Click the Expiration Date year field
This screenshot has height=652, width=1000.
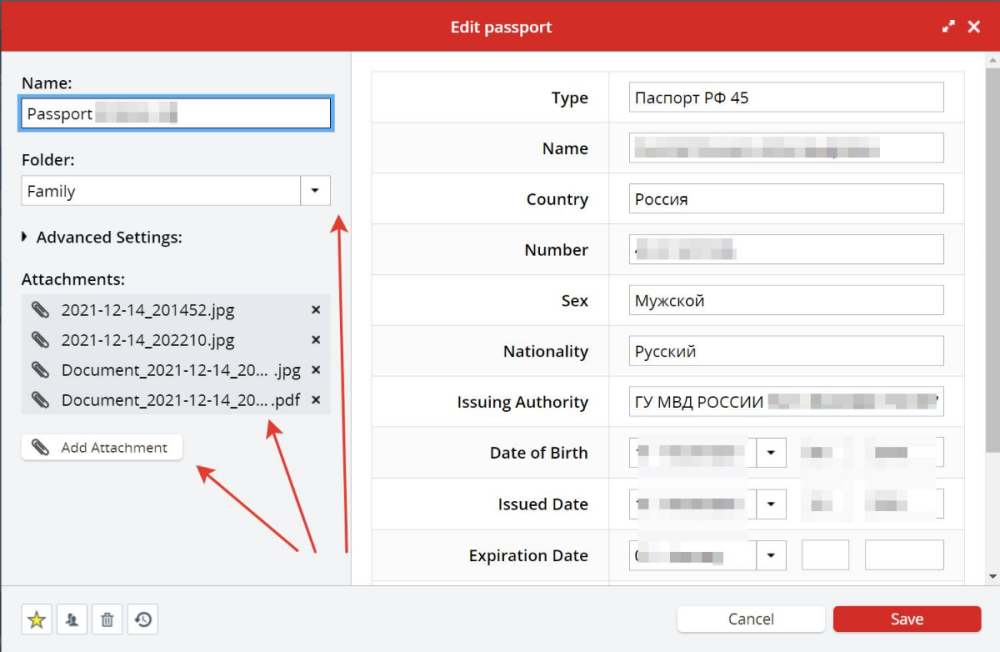pos(904,555)
